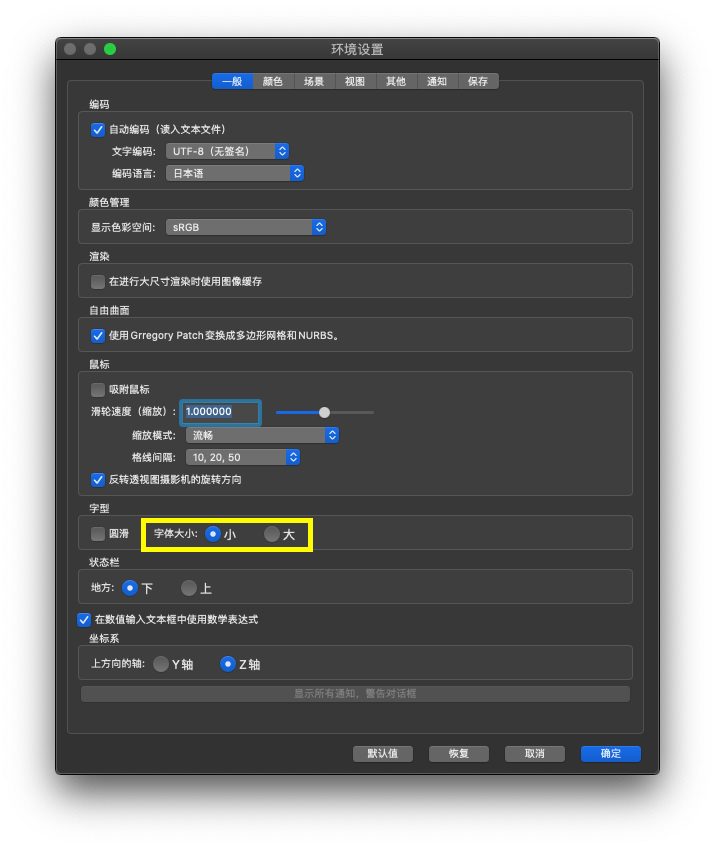Open the 缩放模式 流畅 dropdown

tap(262, 435)
